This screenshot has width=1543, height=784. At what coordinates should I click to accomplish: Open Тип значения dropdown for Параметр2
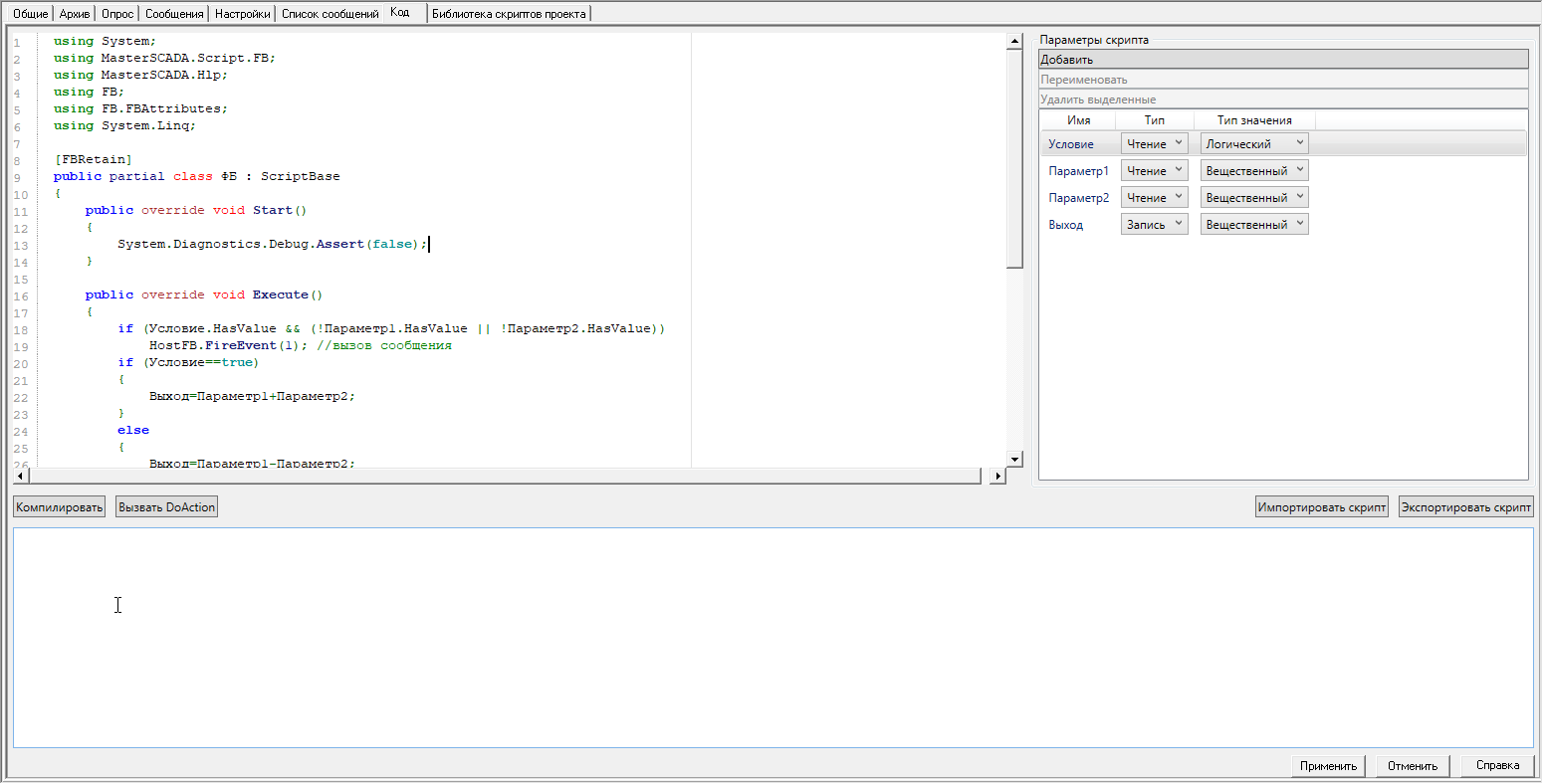(x=1254, y=198)
